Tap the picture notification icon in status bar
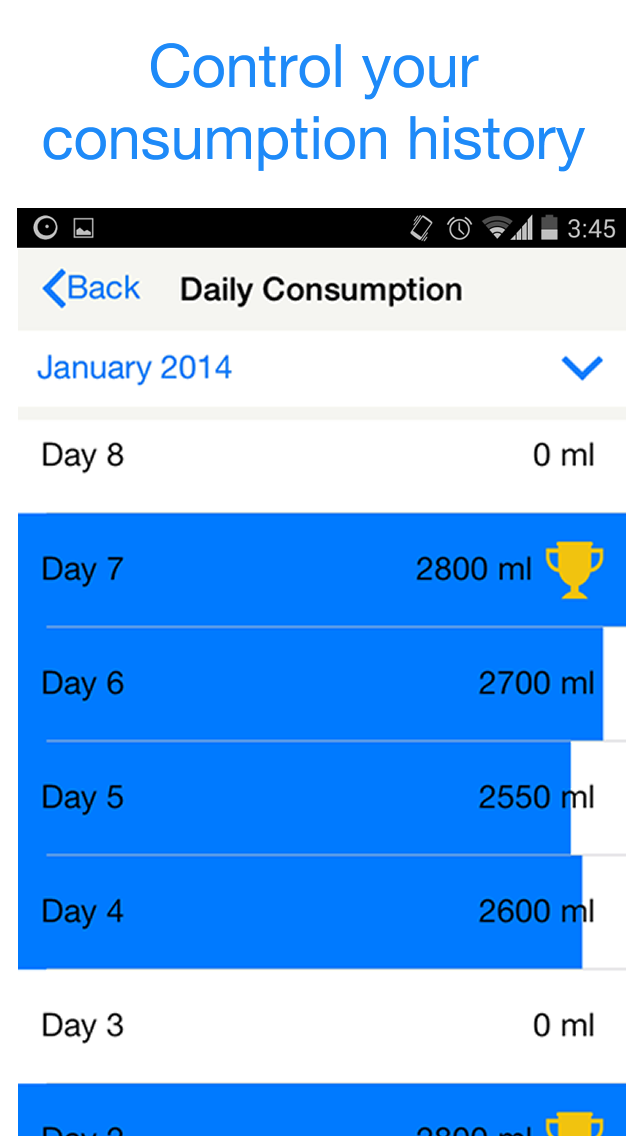 point(83,229)
